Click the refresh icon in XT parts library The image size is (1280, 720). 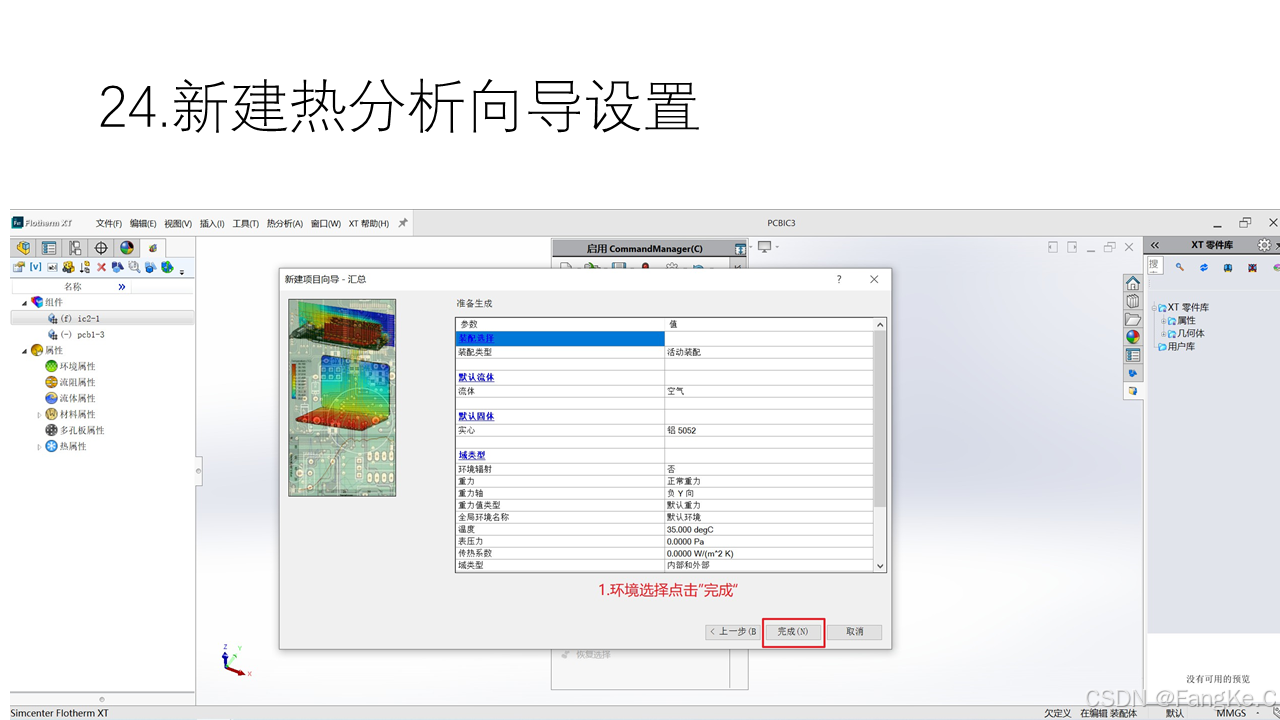[1204, 267]
